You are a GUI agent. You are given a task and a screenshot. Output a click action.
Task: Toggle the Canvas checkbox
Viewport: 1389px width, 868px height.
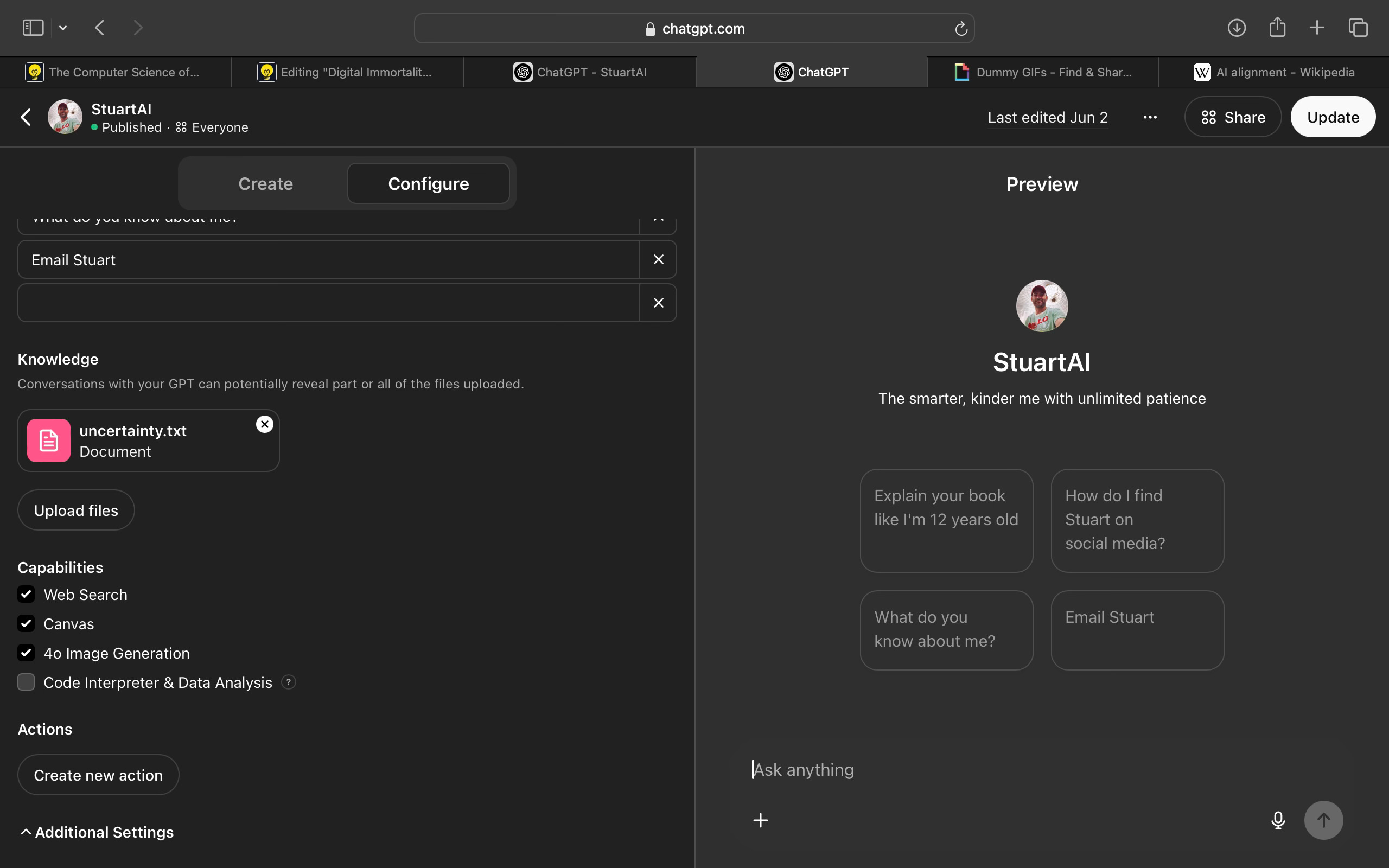point(26,623)
